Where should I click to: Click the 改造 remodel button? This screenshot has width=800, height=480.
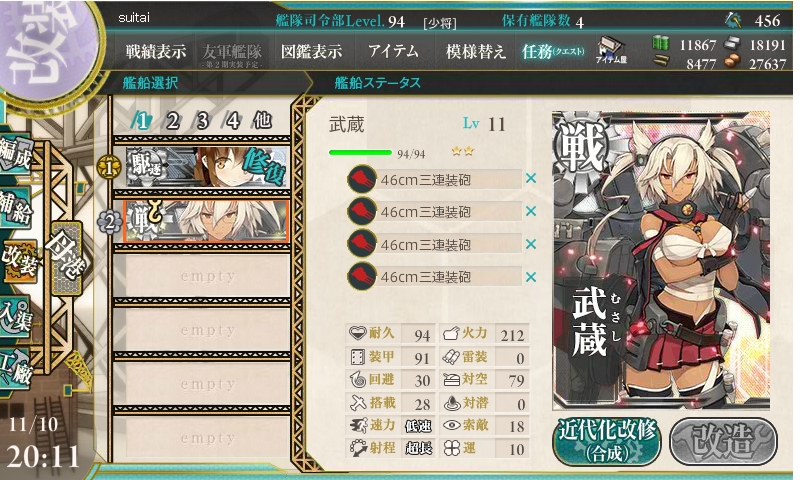(723, 440)
